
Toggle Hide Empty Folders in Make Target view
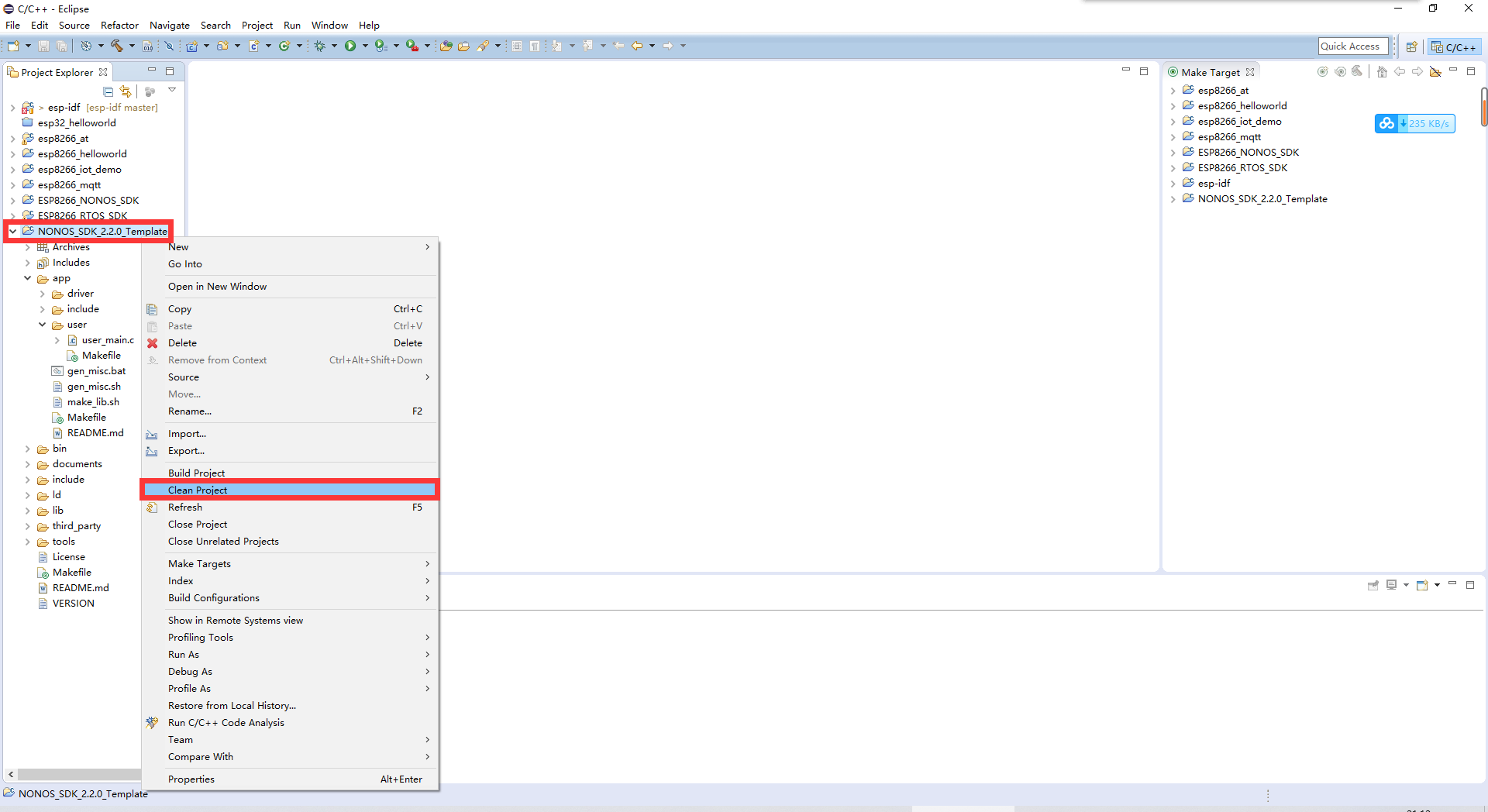click(1435, 71)
